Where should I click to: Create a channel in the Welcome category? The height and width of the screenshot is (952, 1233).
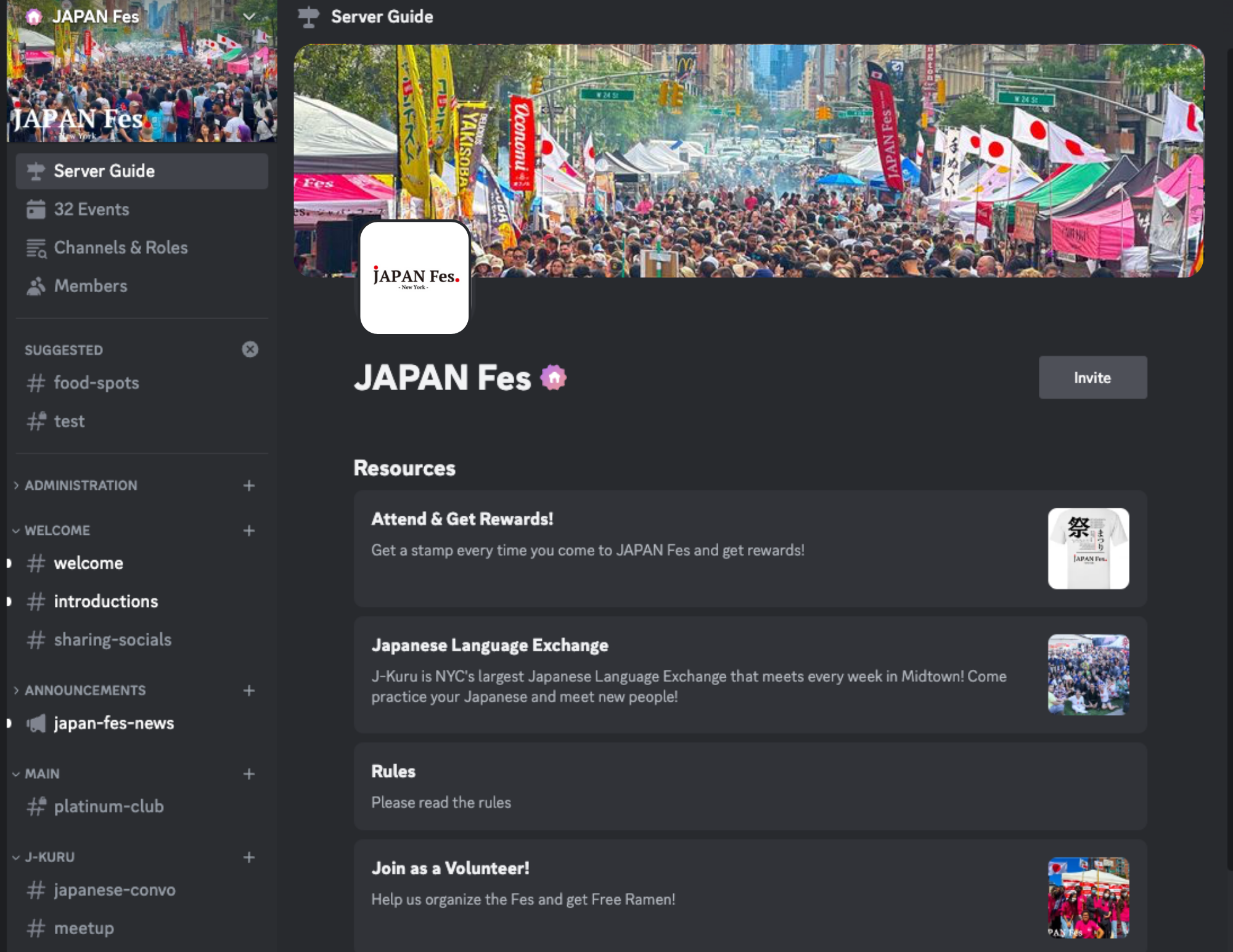point(249,531)
